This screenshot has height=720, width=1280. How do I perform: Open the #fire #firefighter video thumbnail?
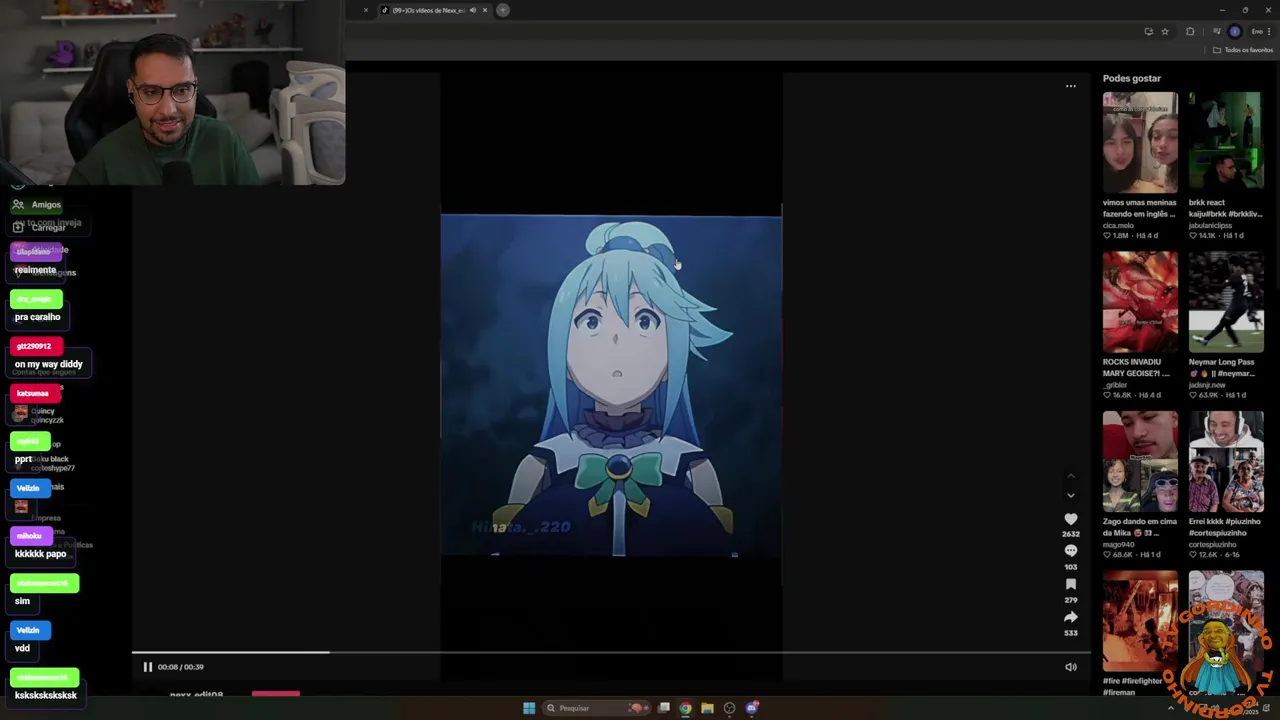pos(1140,621)
